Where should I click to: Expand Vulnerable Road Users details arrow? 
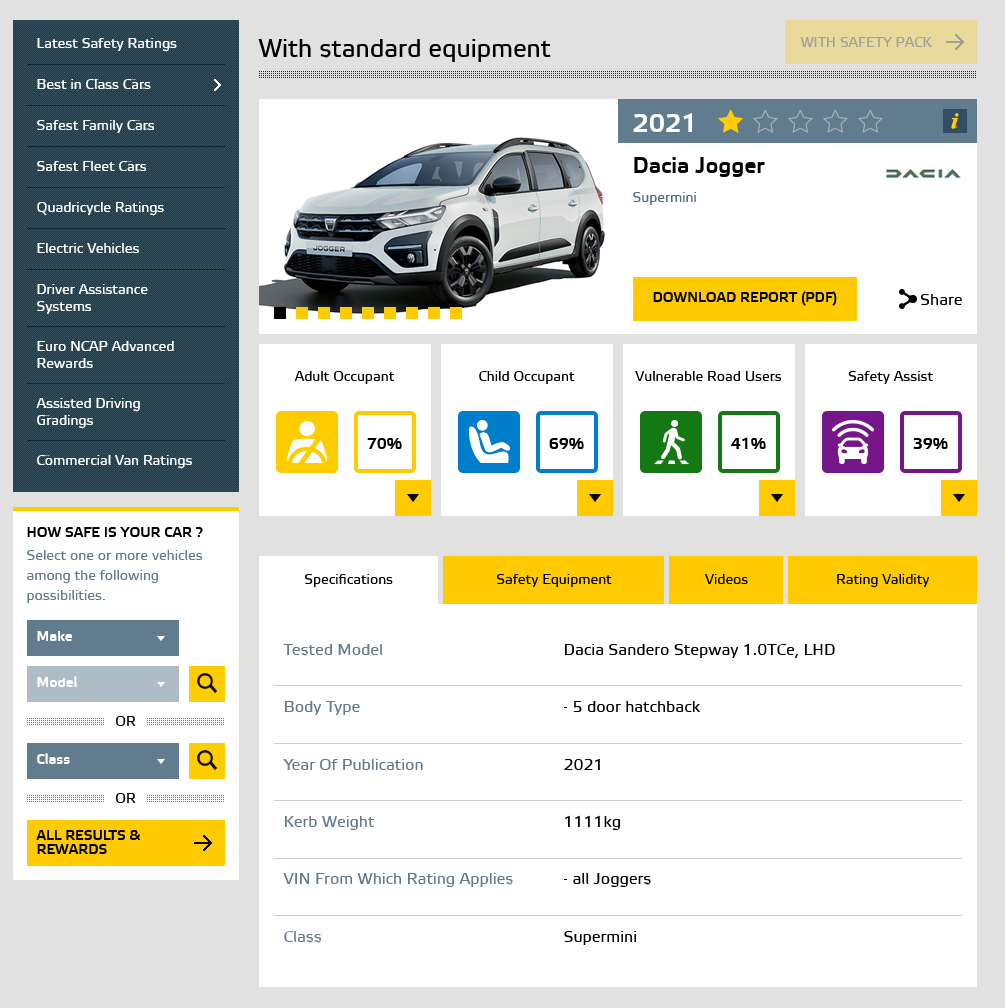pyautogui.click(x=777, y=498)
